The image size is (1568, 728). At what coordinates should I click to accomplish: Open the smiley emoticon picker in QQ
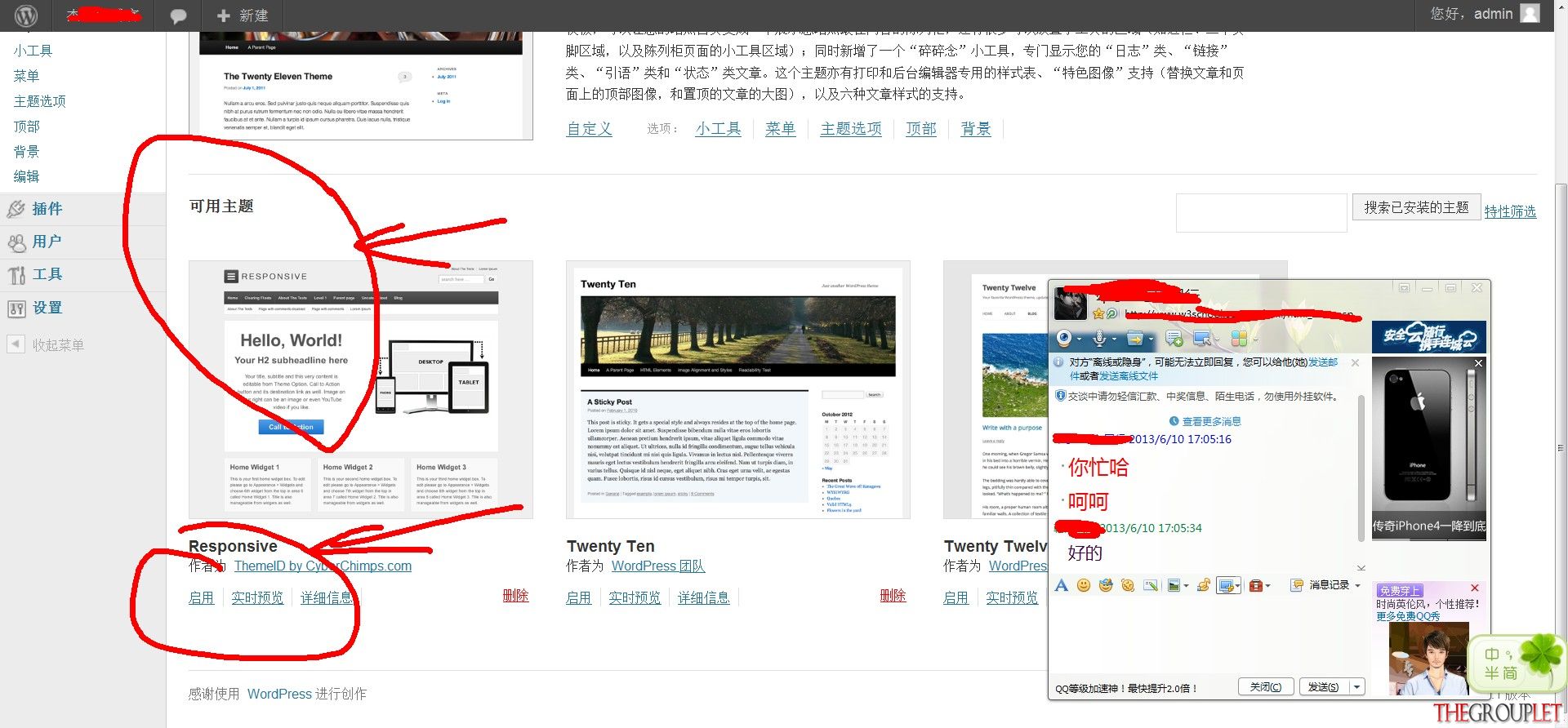tap(1084, 585)
